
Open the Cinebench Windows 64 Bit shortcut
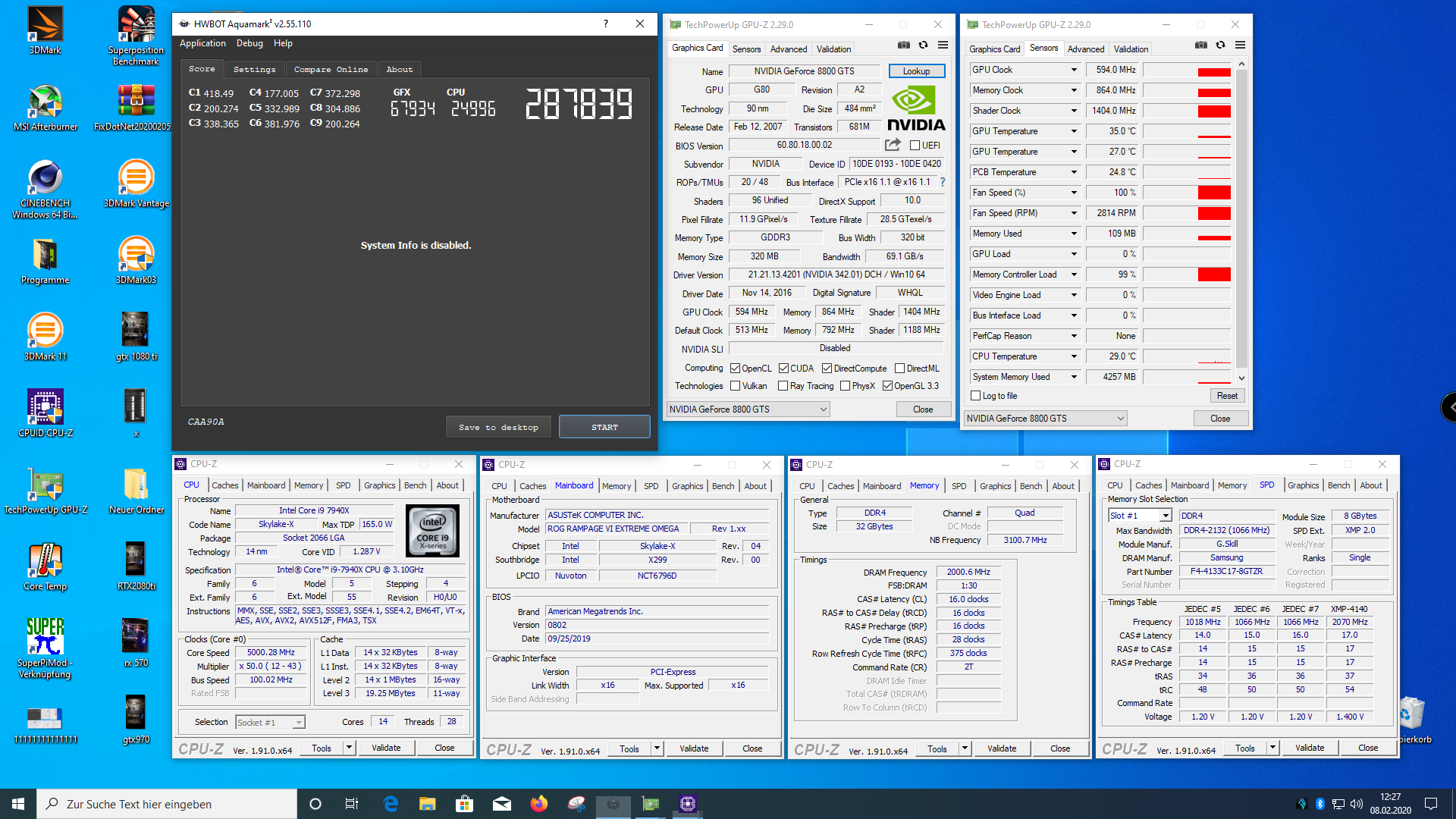pos(45,190)
